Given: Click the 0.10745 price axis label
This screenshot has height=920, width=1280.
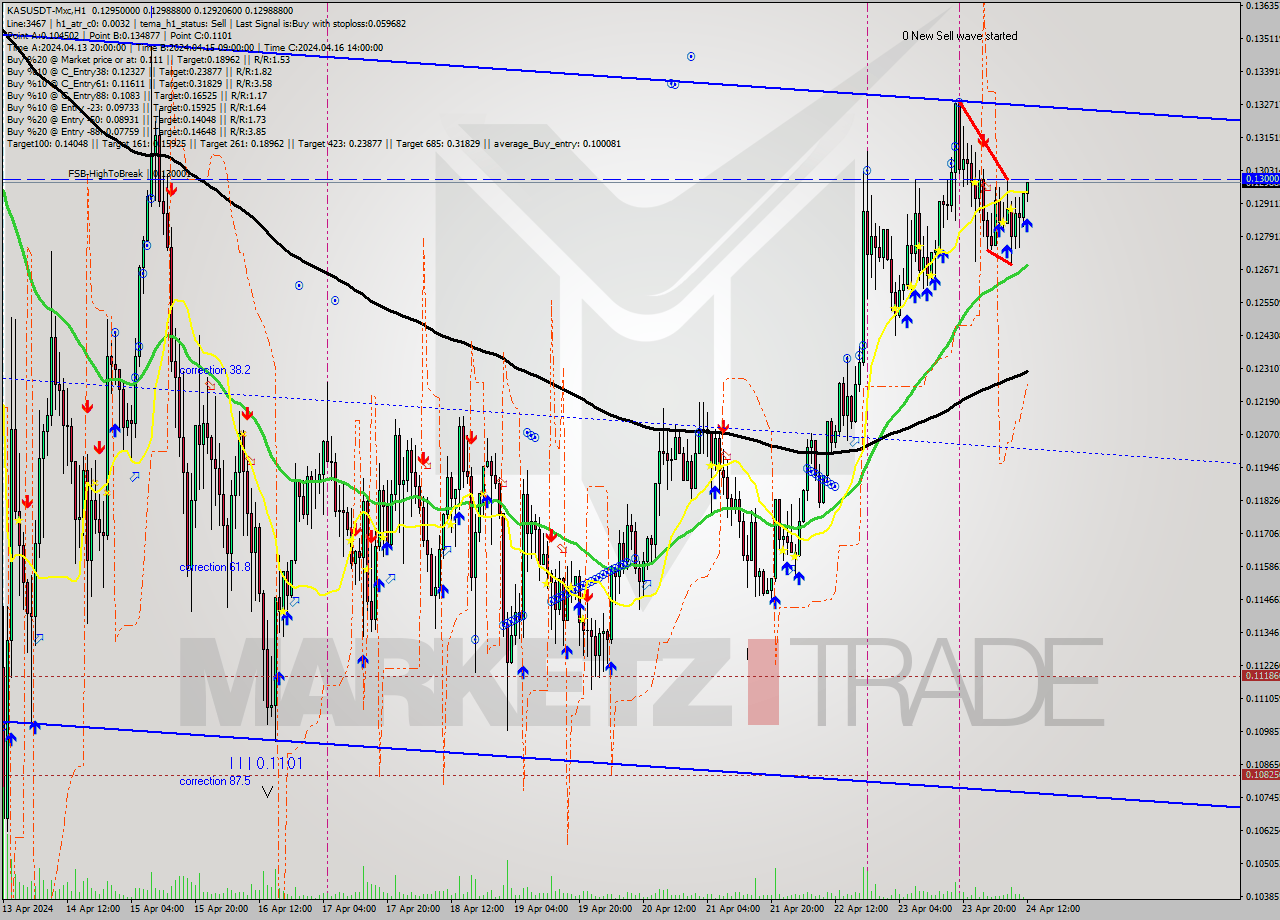Looking at the screenshot, I should tap(1261, 797).
